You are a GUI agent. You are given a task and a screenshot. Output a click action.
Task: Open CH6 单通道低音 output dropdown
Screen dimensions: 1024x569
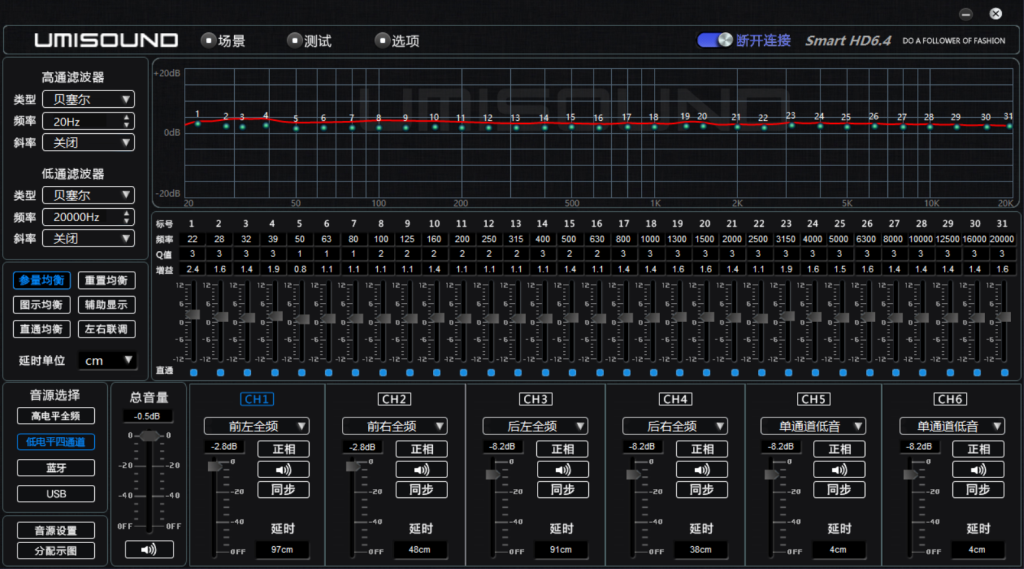tap(952, 426)
